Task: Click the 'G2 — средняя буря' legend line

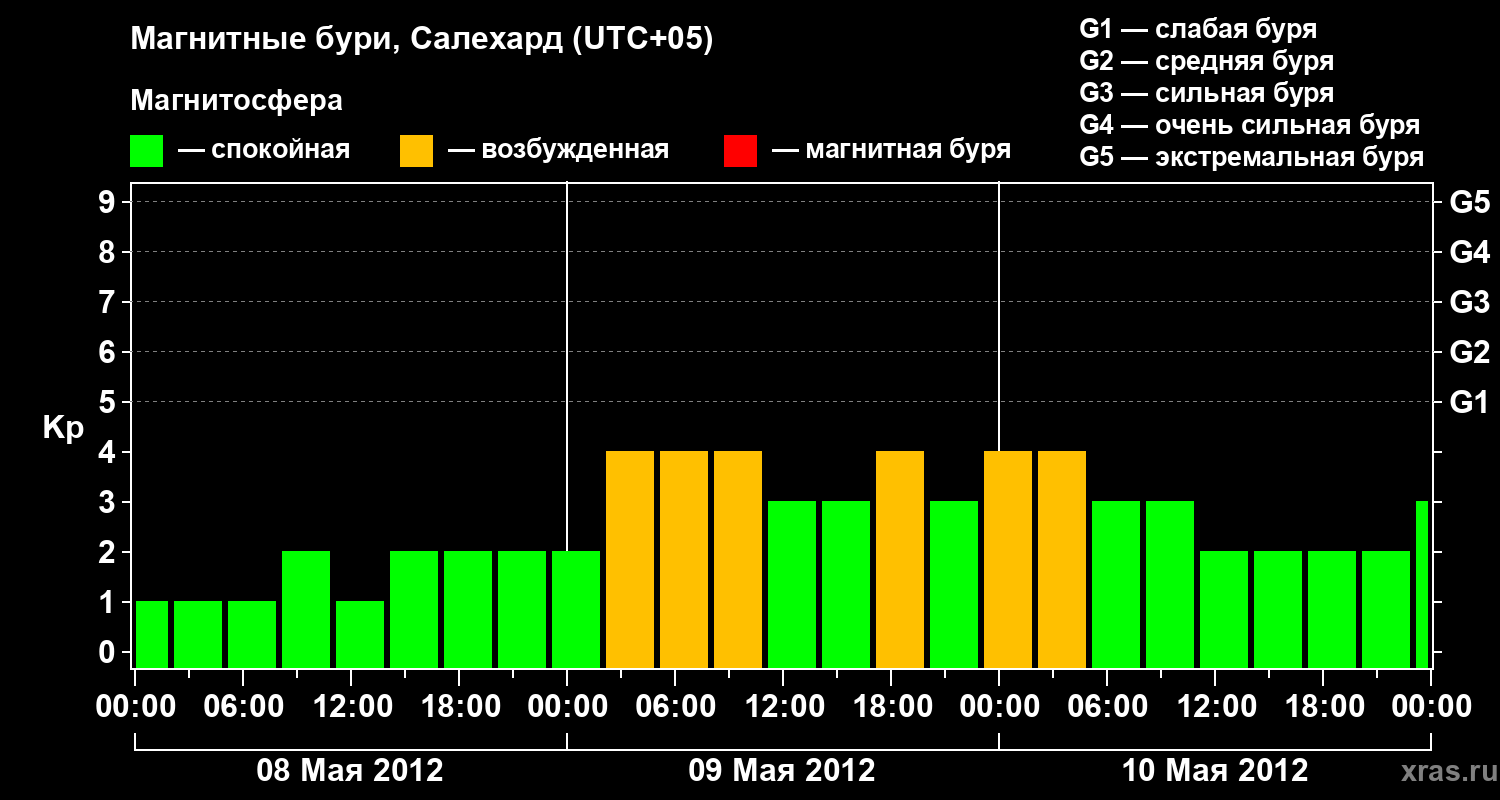Action: point(1206,61)
